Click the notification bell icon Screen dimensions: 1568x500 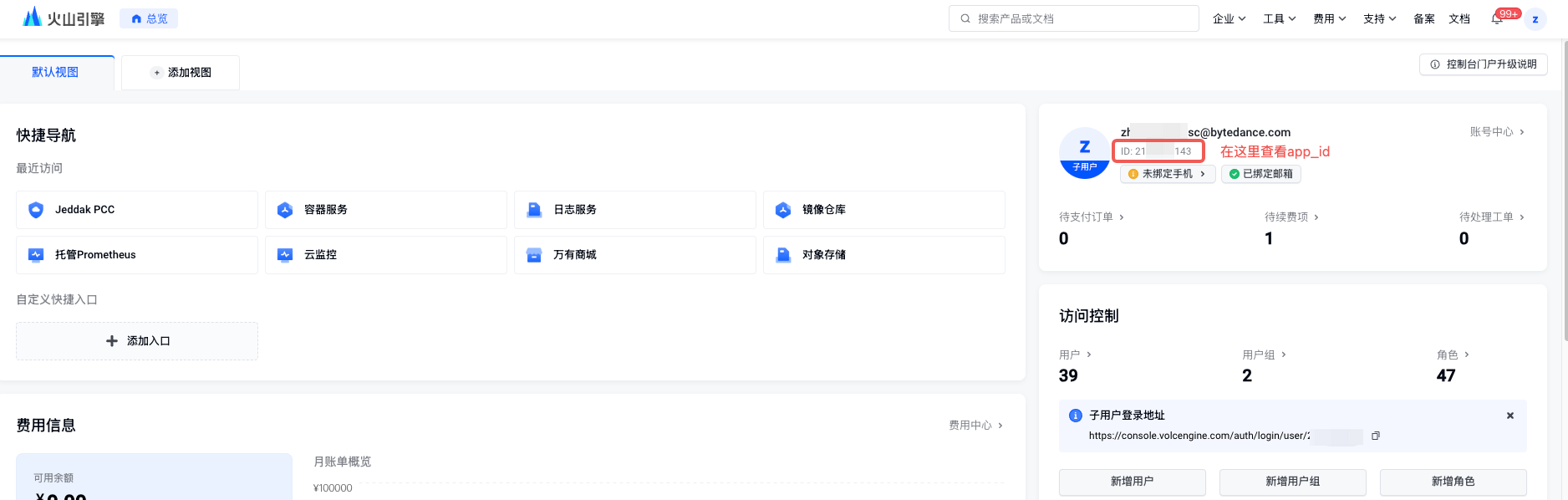1497,19
